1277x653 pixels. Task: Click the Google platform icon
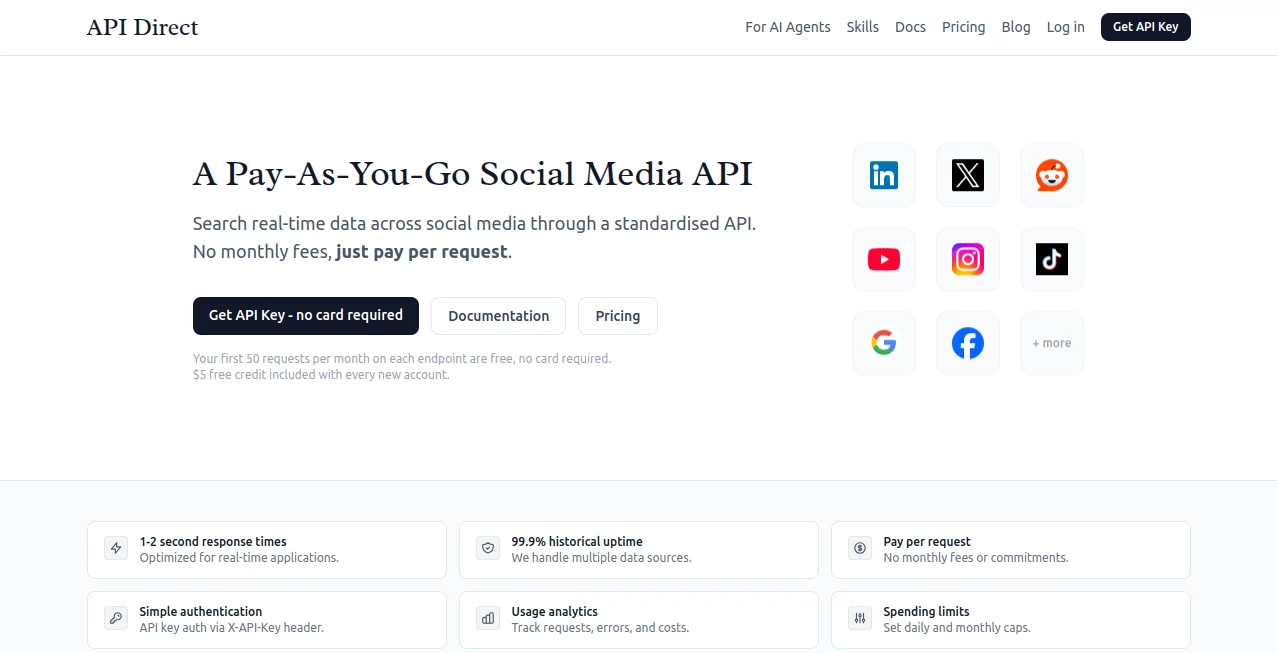click(884, 343)
